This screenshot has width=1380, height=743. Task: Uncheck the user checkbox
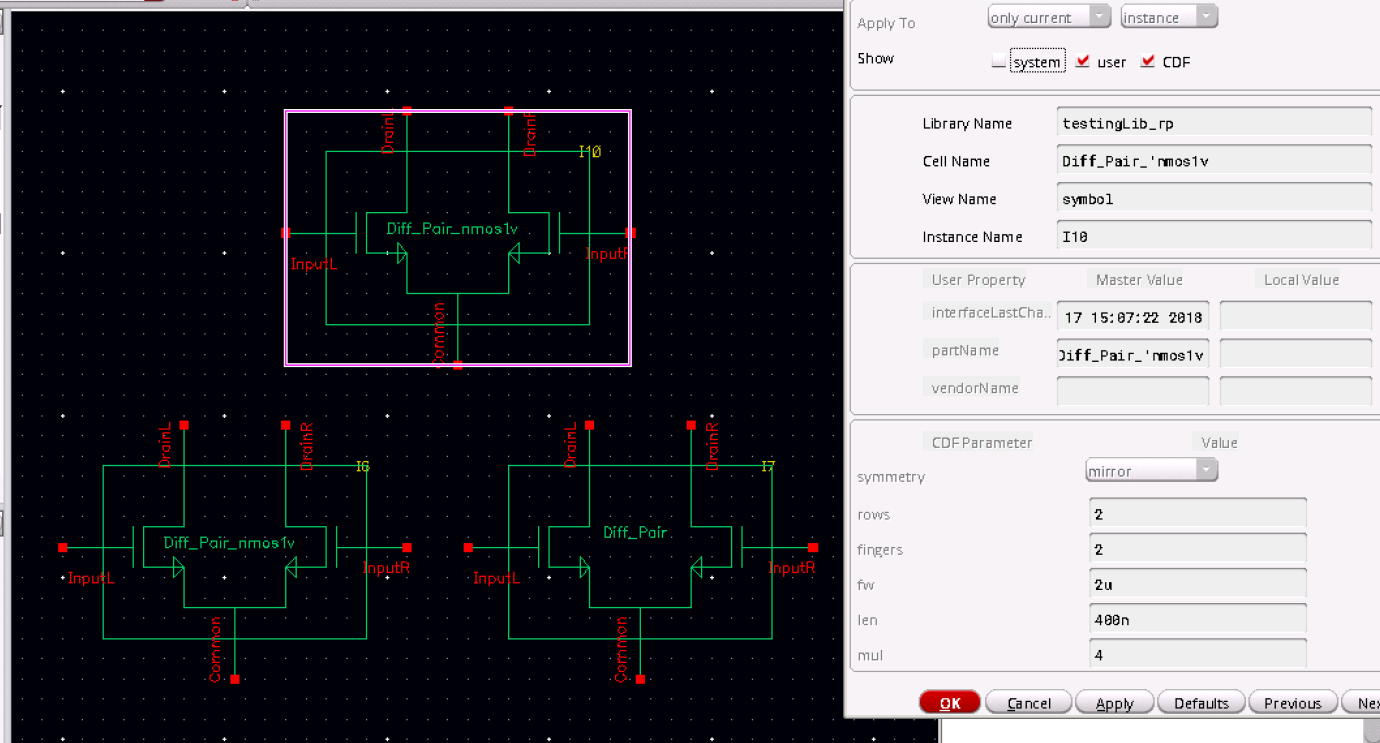pyautogui.click(x=1082, y=62)
